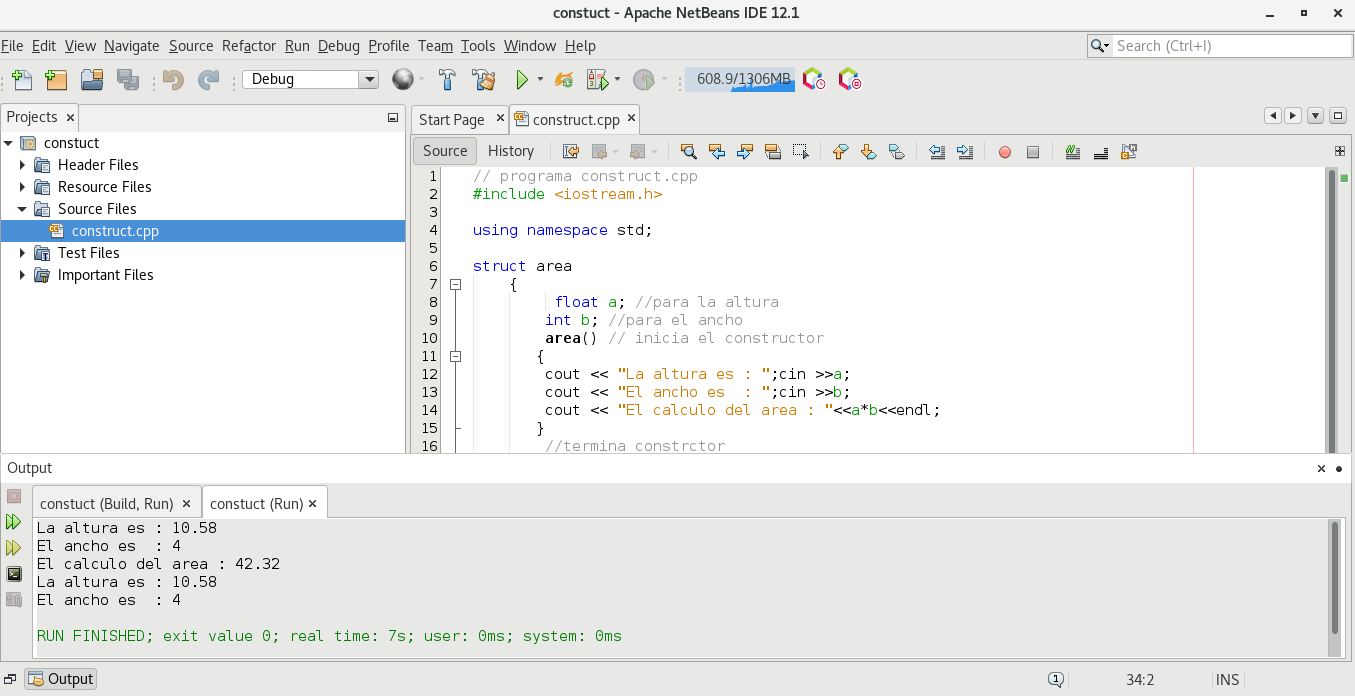Collapse the Source Files folder
The height and width of the screenshot is (696, 1355).
click(23, 209)
